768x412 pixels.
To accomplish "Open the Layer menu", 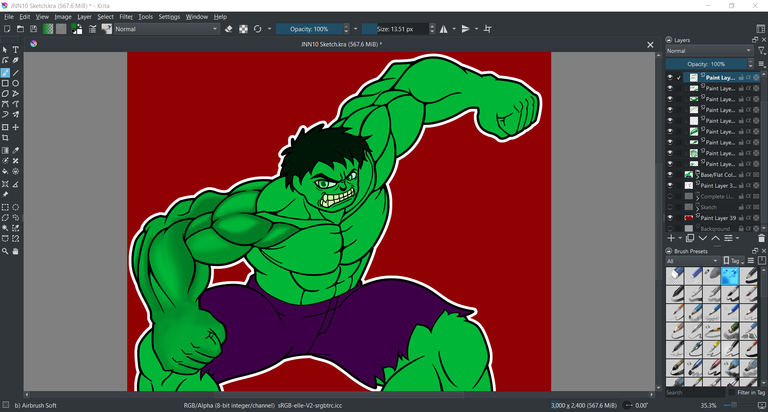I will click(x=84, y=17).
